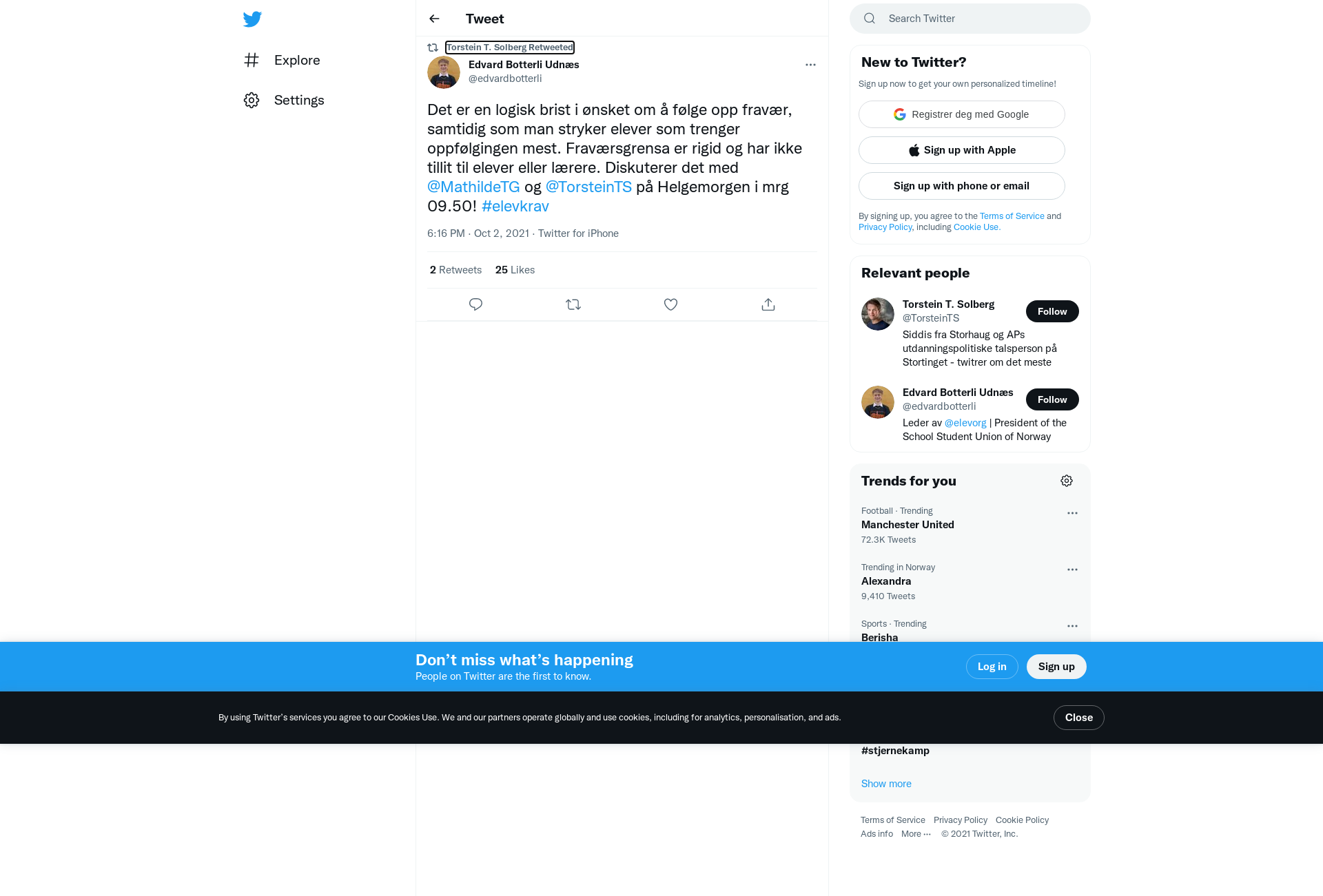Open Trends for you settings gear
Screen dimensions: 1323x896
pos(1067,481)
